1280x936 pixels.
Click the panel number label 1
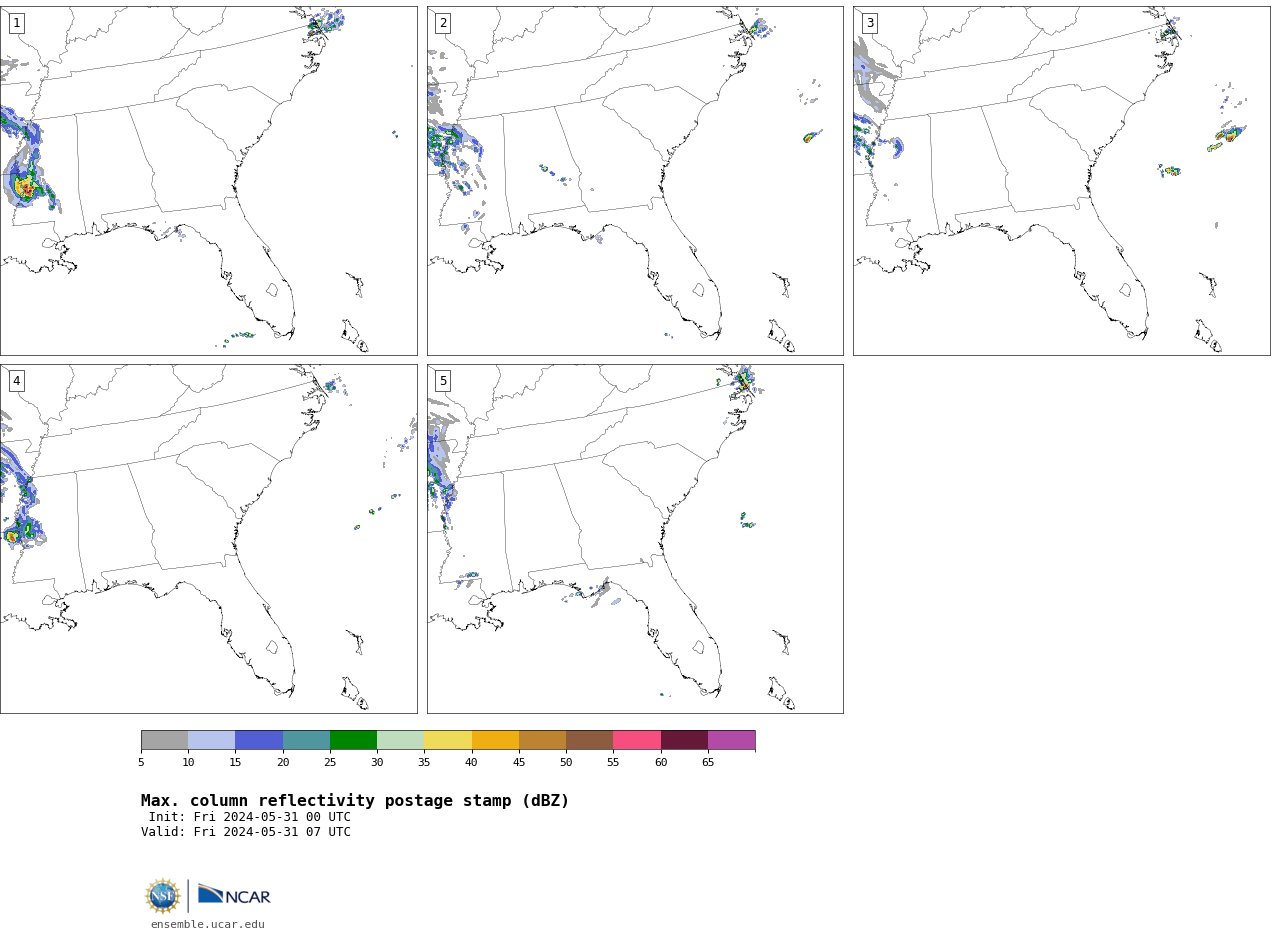click(x=16, y=23)
